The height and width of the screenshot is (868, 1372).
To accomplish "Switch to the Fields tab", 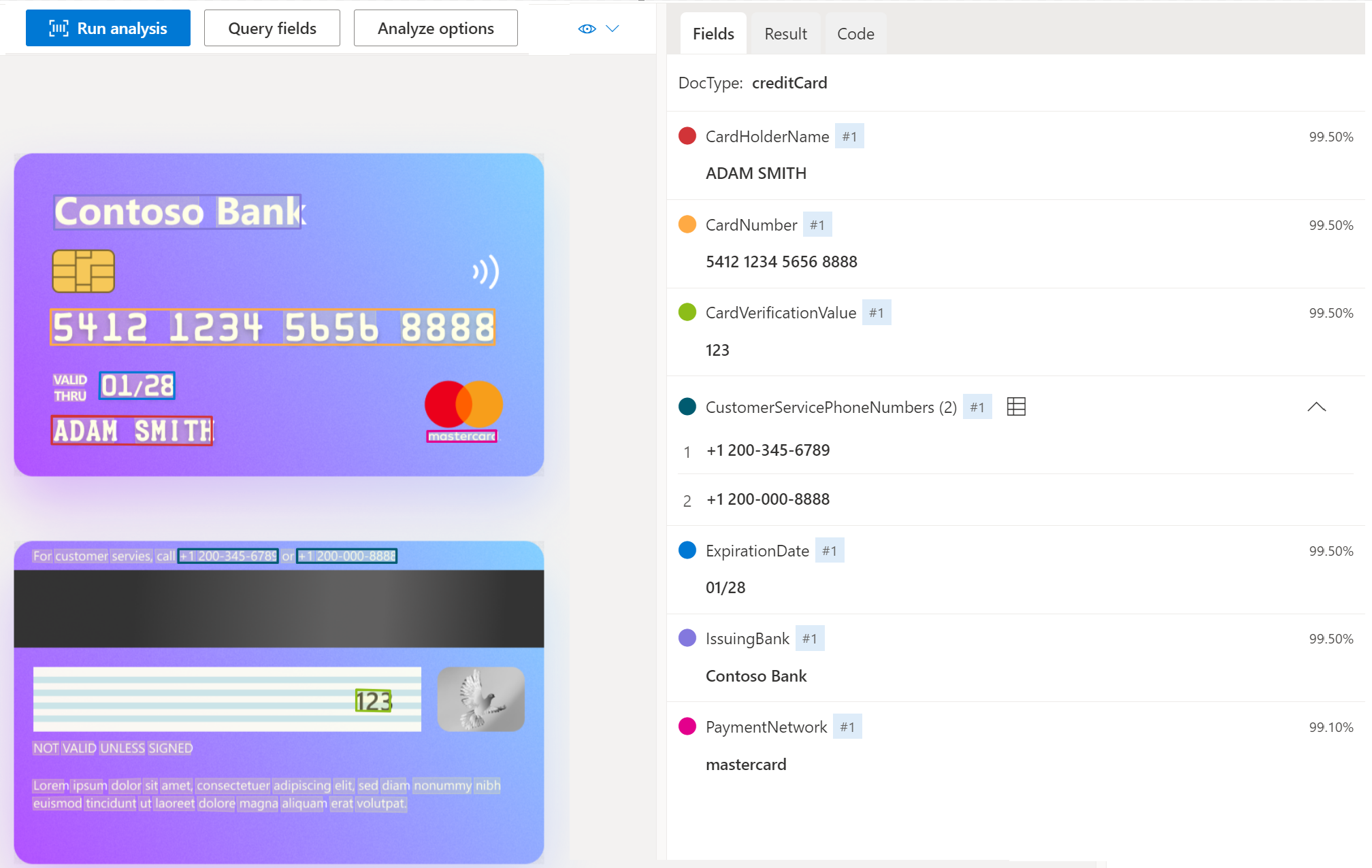I will pos(714,33).
